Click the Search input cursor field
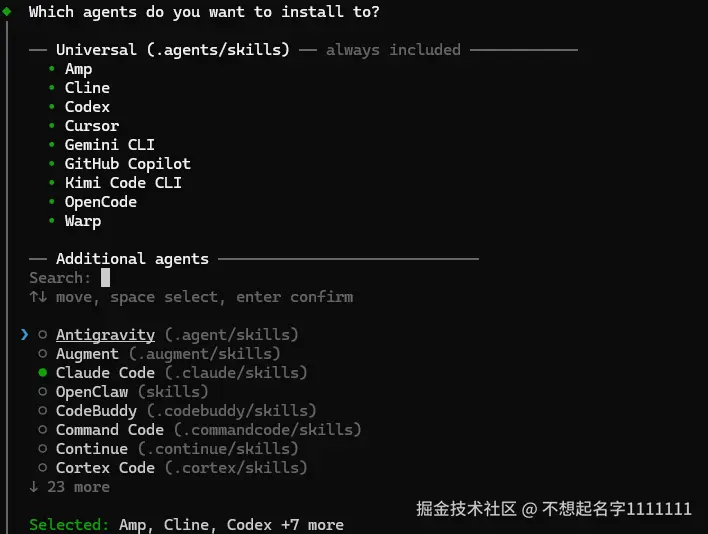Image resolution: width=708 pixels, height=534 pixels. (x=105, y=278)
